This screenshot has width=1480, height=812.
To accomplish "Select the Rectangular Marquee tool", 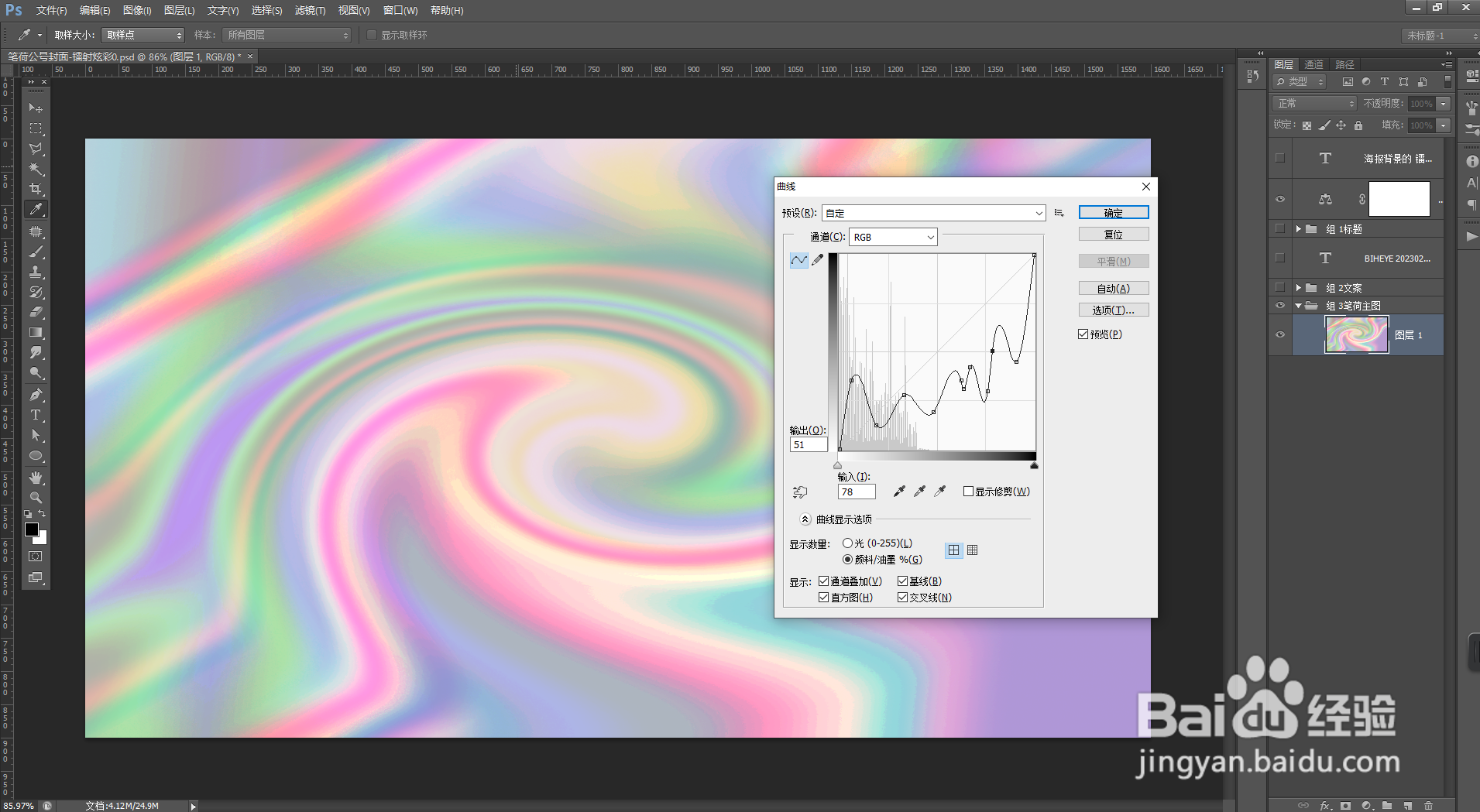I will [x=36, y=128].
